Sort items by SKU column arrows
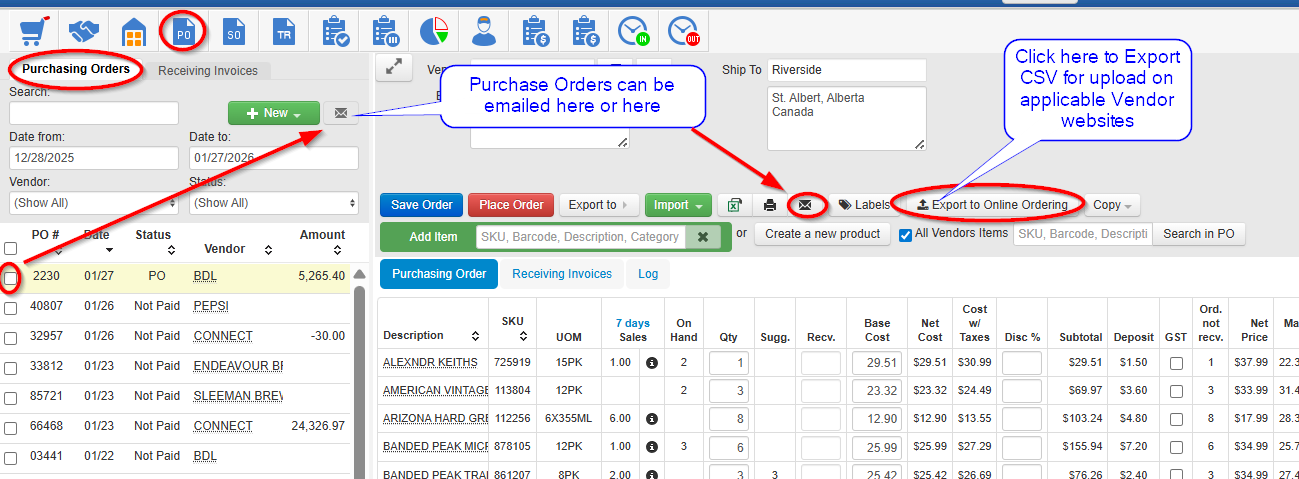 pos(523,336)
